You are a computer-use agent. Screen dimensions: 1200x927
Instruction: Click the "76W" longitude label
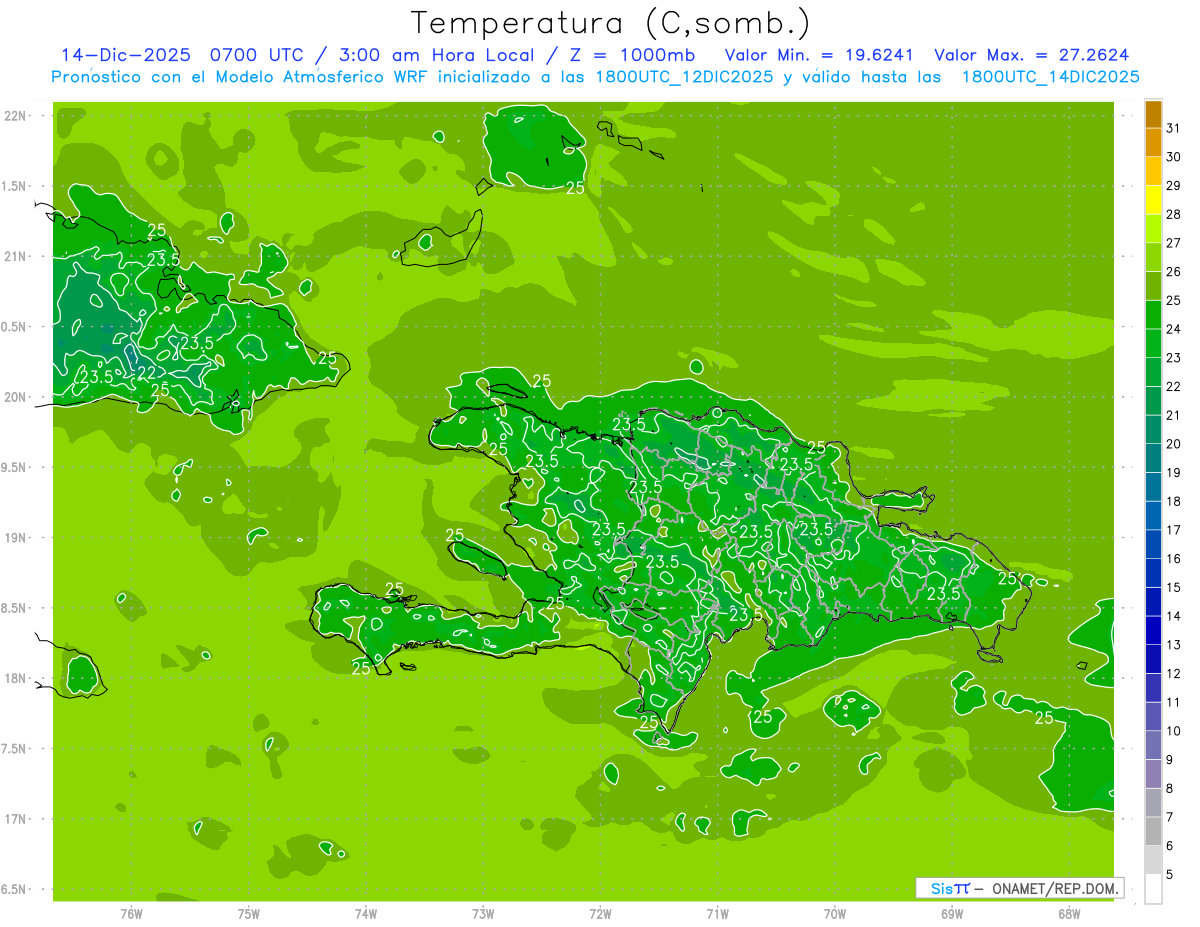point(131,914)
